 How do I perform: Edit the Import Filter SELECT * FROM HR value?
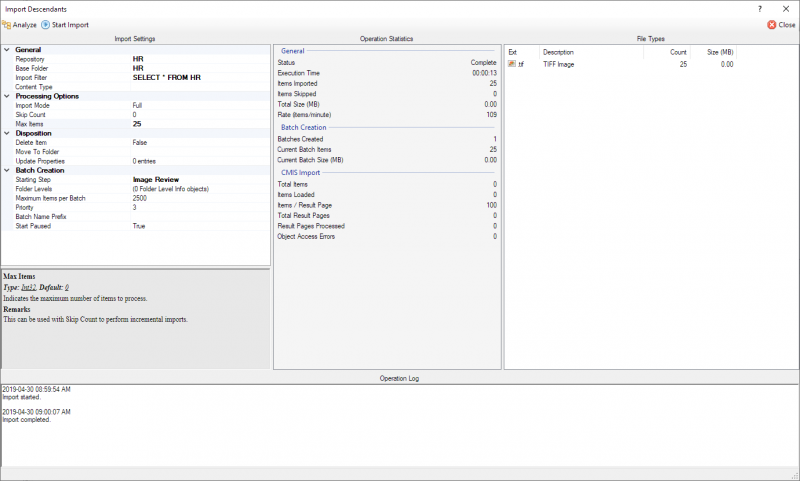pos(167,78)
